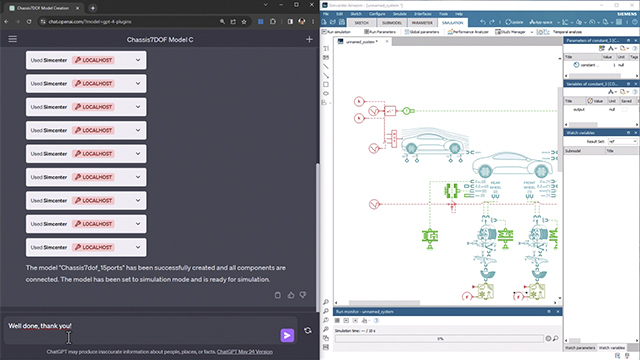The image size is (640, 360).
Task: Switch to the SUBMODEL mode tab
Action: click(x=391, y=23)
